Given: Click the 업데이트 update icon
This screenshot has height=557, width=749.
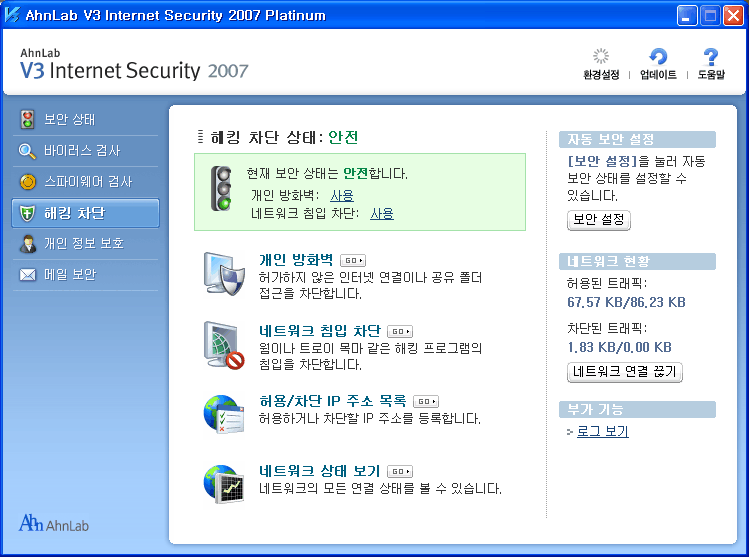Looking at the screenshot, I should click(x=658, y=56).
